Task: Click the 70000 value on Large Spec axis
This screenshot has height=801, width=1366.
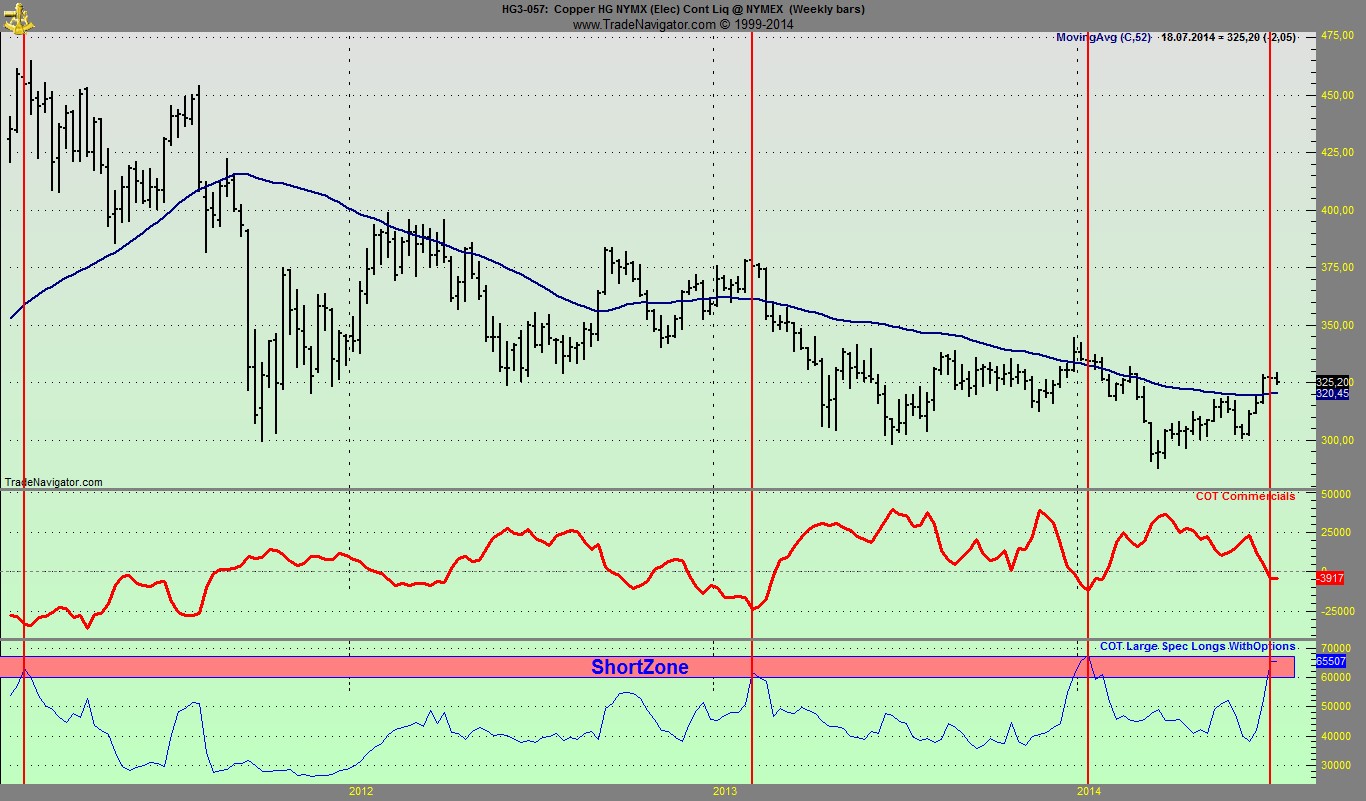Action: coord(1334,649)
